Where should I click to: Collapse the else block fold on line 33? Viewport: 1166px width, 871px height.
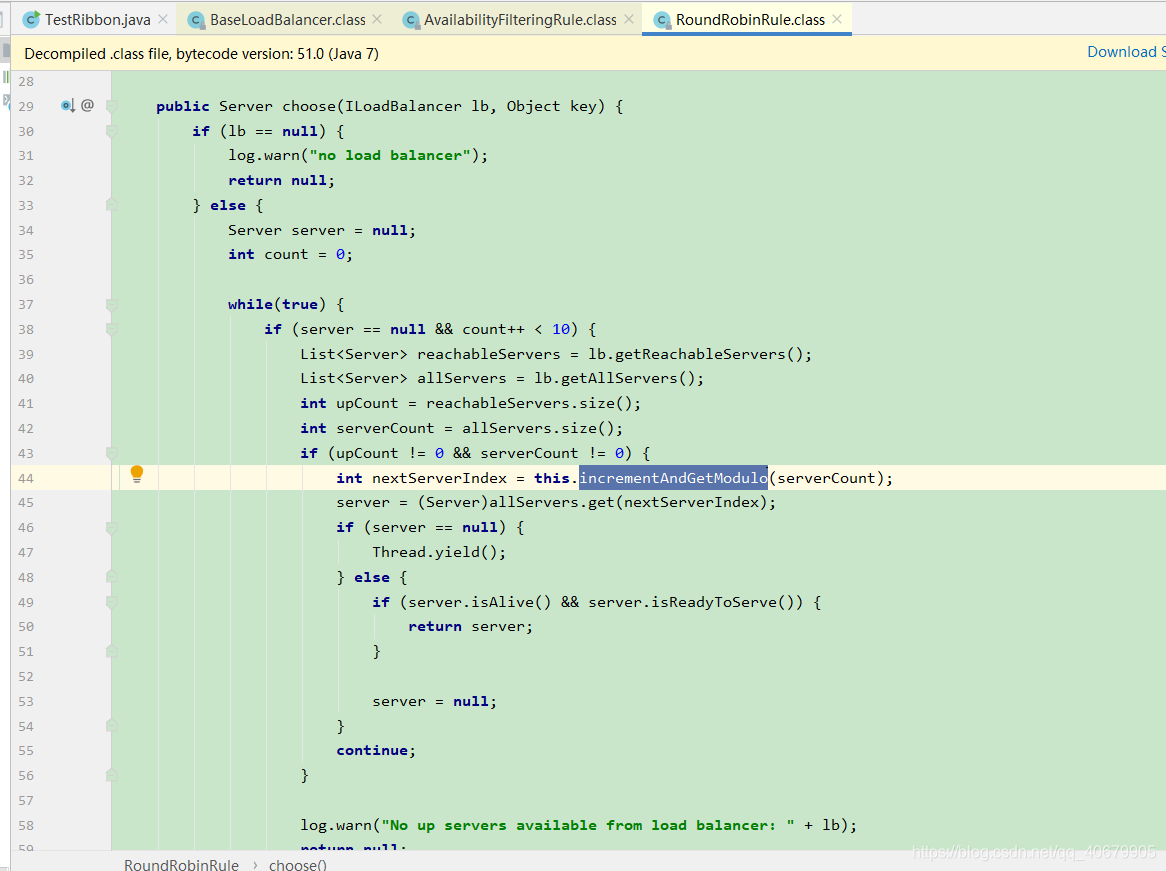pyautogui.click(x=112, y=205)
